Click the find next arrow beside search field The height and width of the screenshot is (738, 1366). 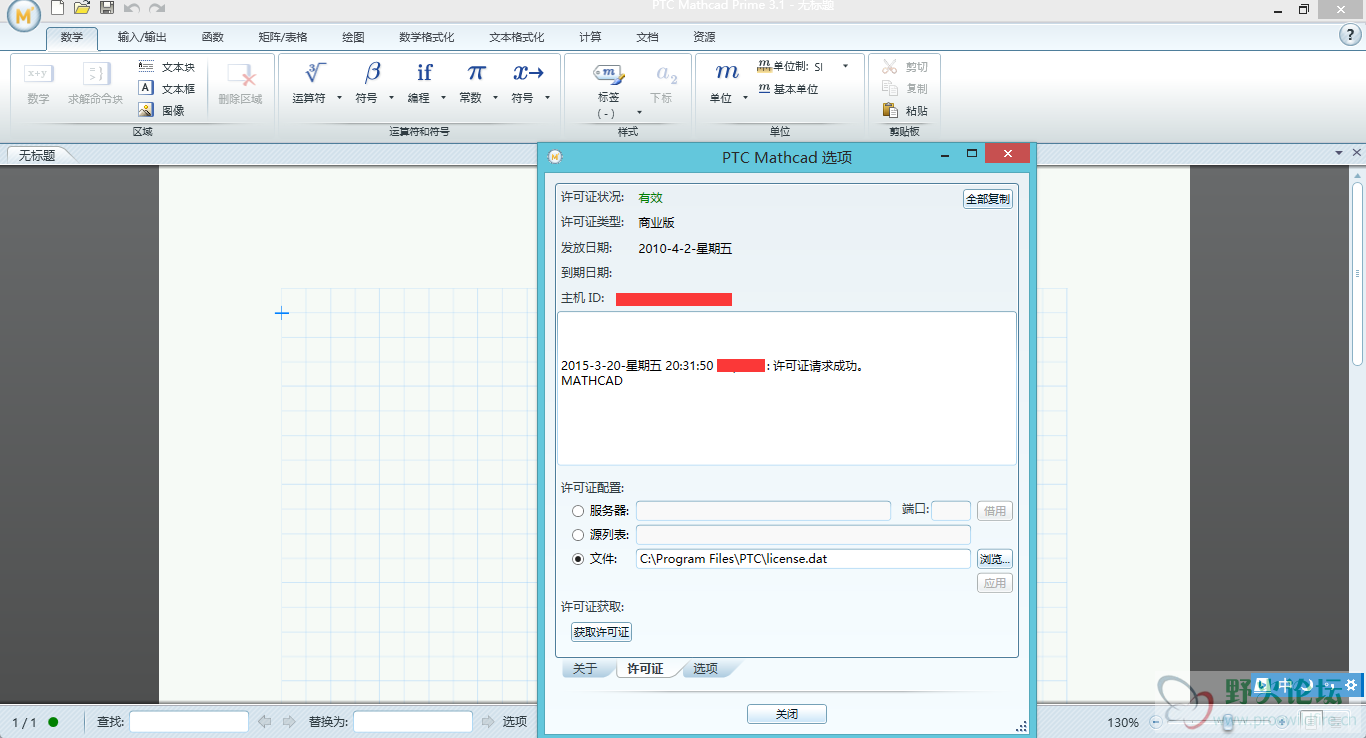289,721
